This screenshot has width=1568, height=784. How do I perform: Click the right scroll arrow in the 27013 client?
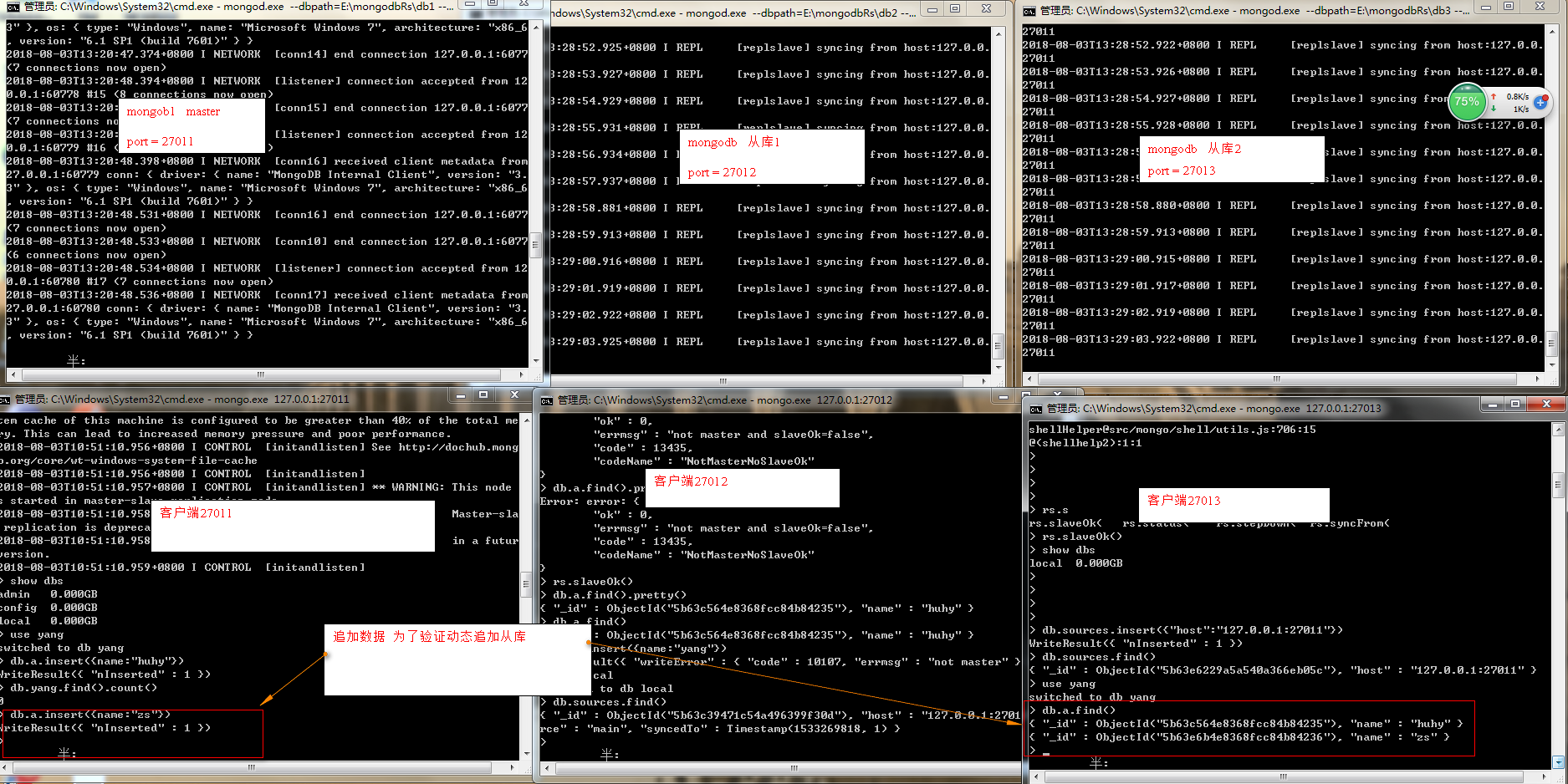[x=1545, y=776]
